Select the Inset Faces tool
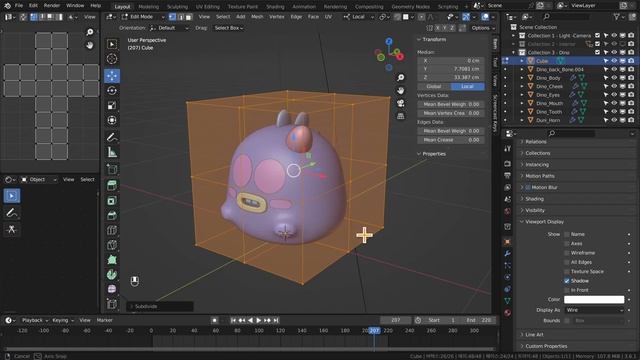 pyautogui.click(x=112, y=201)
